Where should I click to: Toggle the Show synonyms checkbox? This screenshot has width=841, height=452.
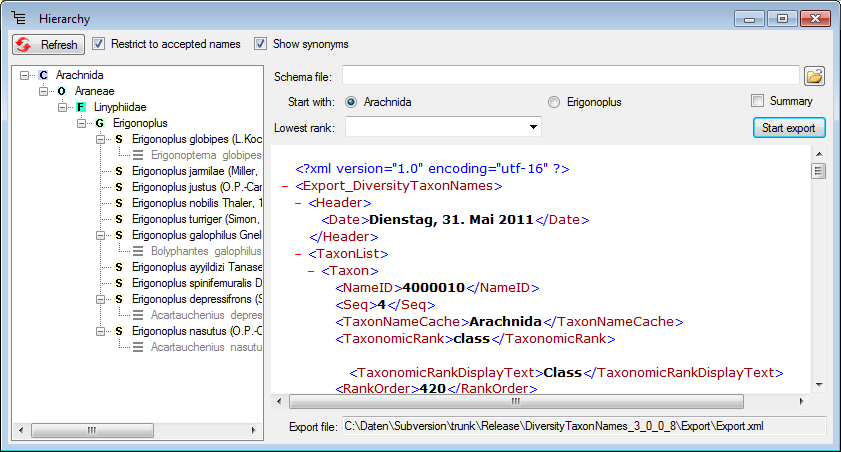click(x=261, y=44)
